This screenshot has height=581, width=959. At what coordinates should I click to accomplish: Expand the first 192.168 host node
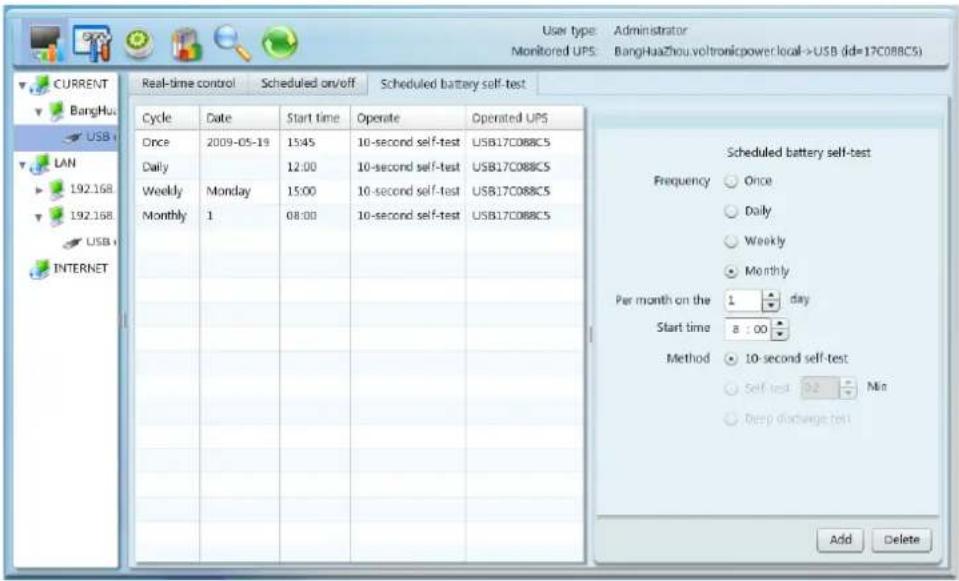click(x=39, y=190)
